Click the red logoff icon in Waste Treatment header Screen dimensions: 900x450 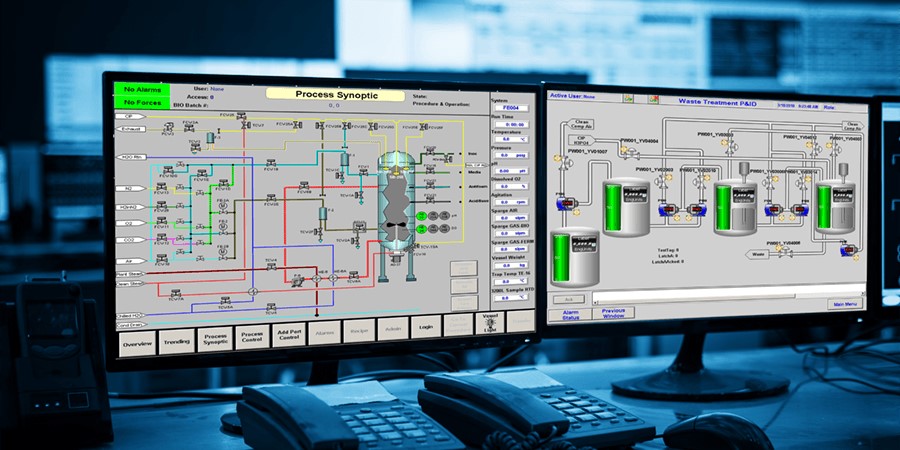[653, 99]
